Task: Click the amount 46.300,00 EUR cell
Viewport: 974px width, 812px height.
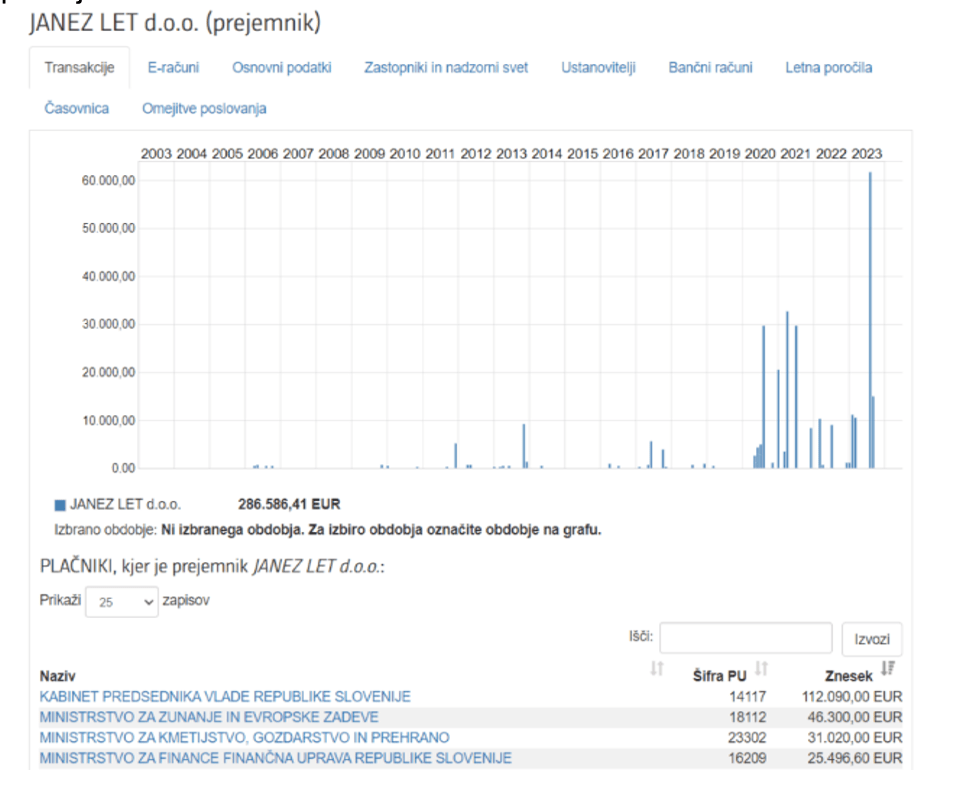Action: pos(855,717)
